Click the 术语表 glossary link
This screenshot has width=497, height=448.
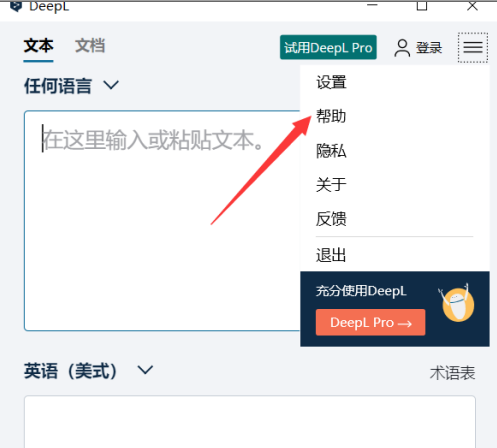coord(452,373)
